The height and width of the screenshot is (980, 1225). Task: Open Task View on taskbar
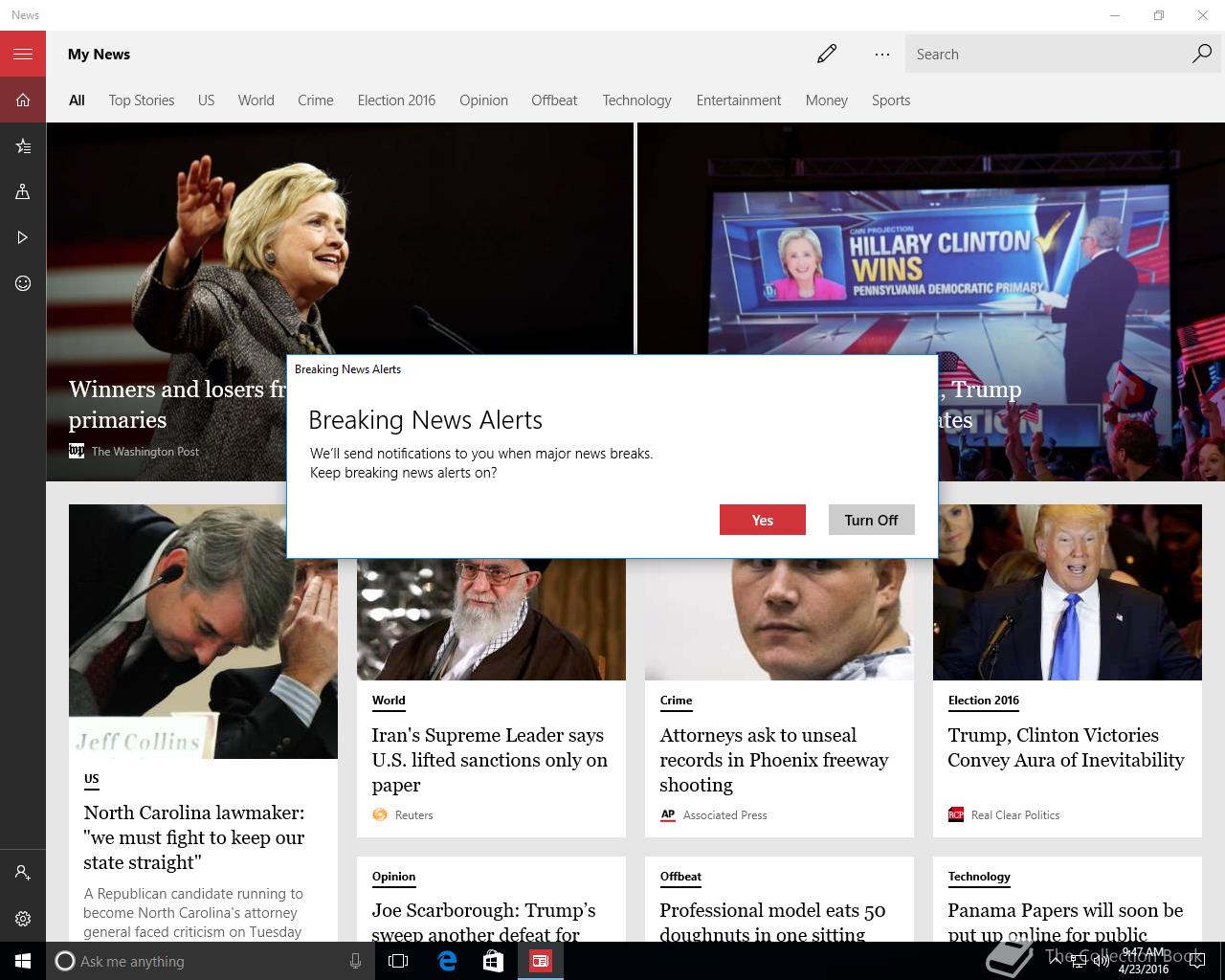coord(398,961)
